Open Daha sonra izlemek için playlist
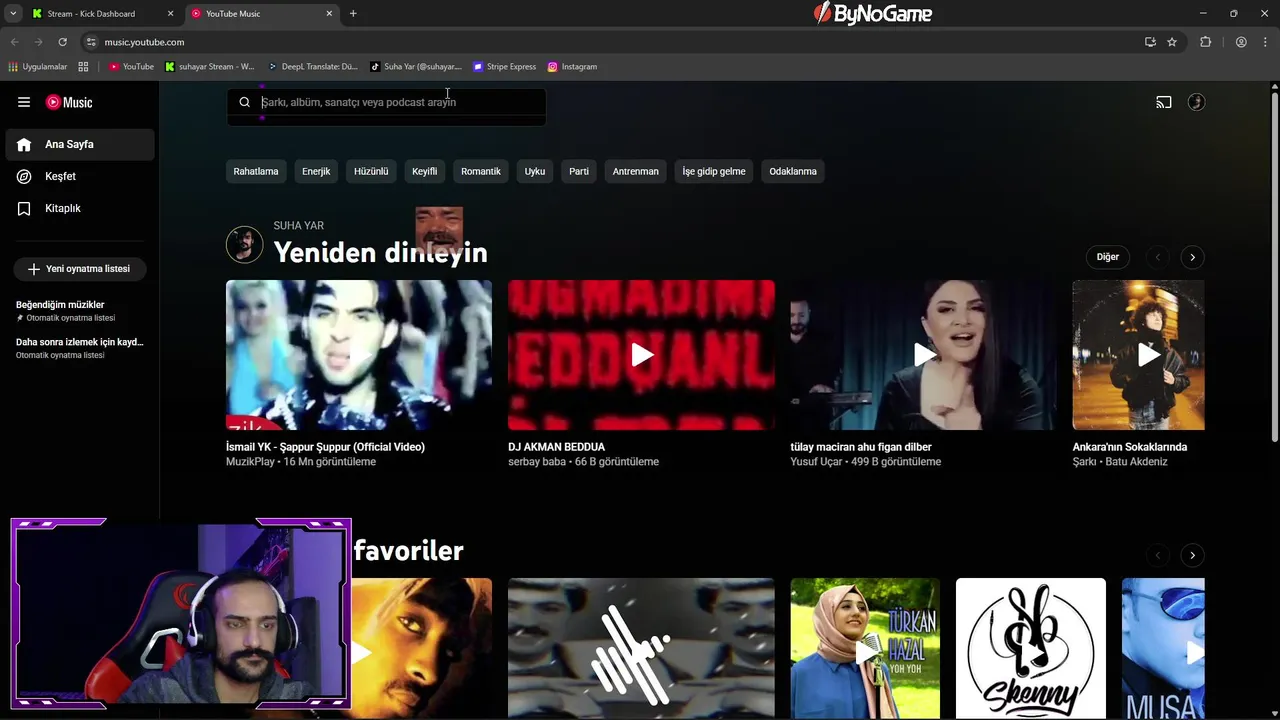The image size is (1280, 720). click(x=80, y=348)
